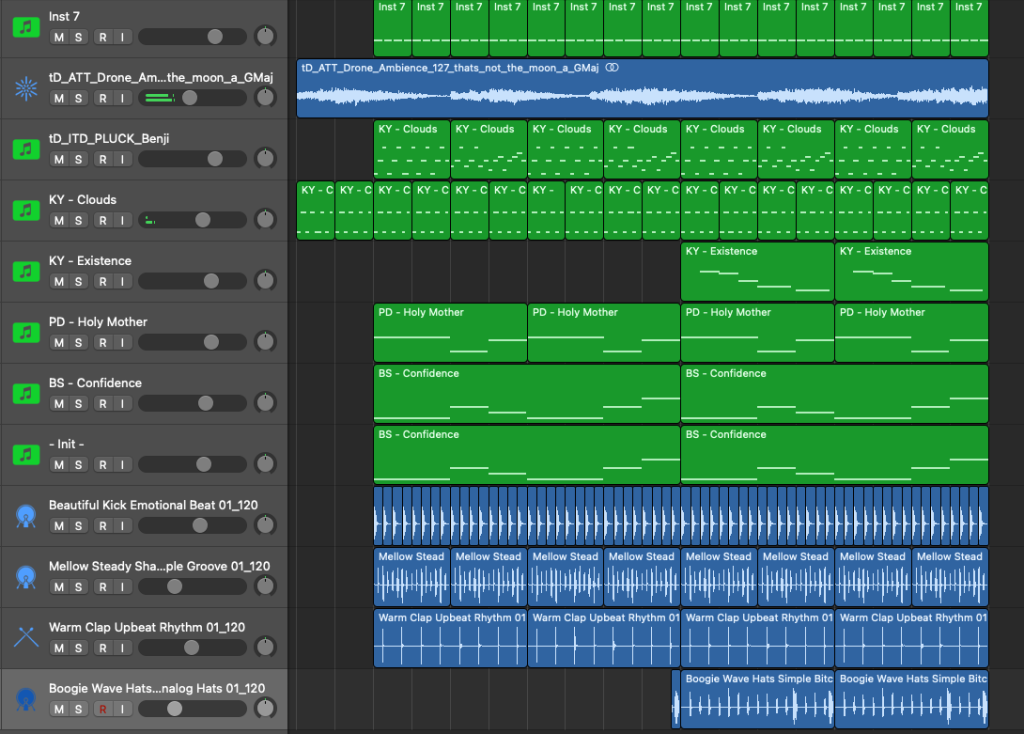This screenshot has width=1024, height=734.
Task: Mute the KY - Clouds track
Action: click(x=59, y=221)
